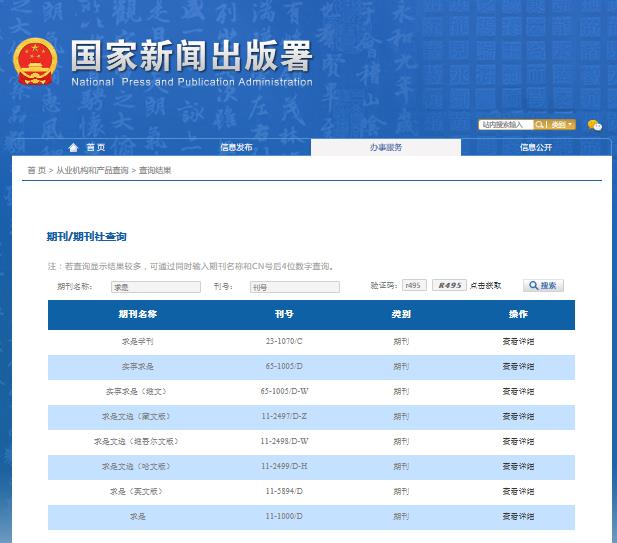Open 查看详细 for 实事求是 65-1005/D
Screen dimensions: 617x543
click(x=518, y=367)
